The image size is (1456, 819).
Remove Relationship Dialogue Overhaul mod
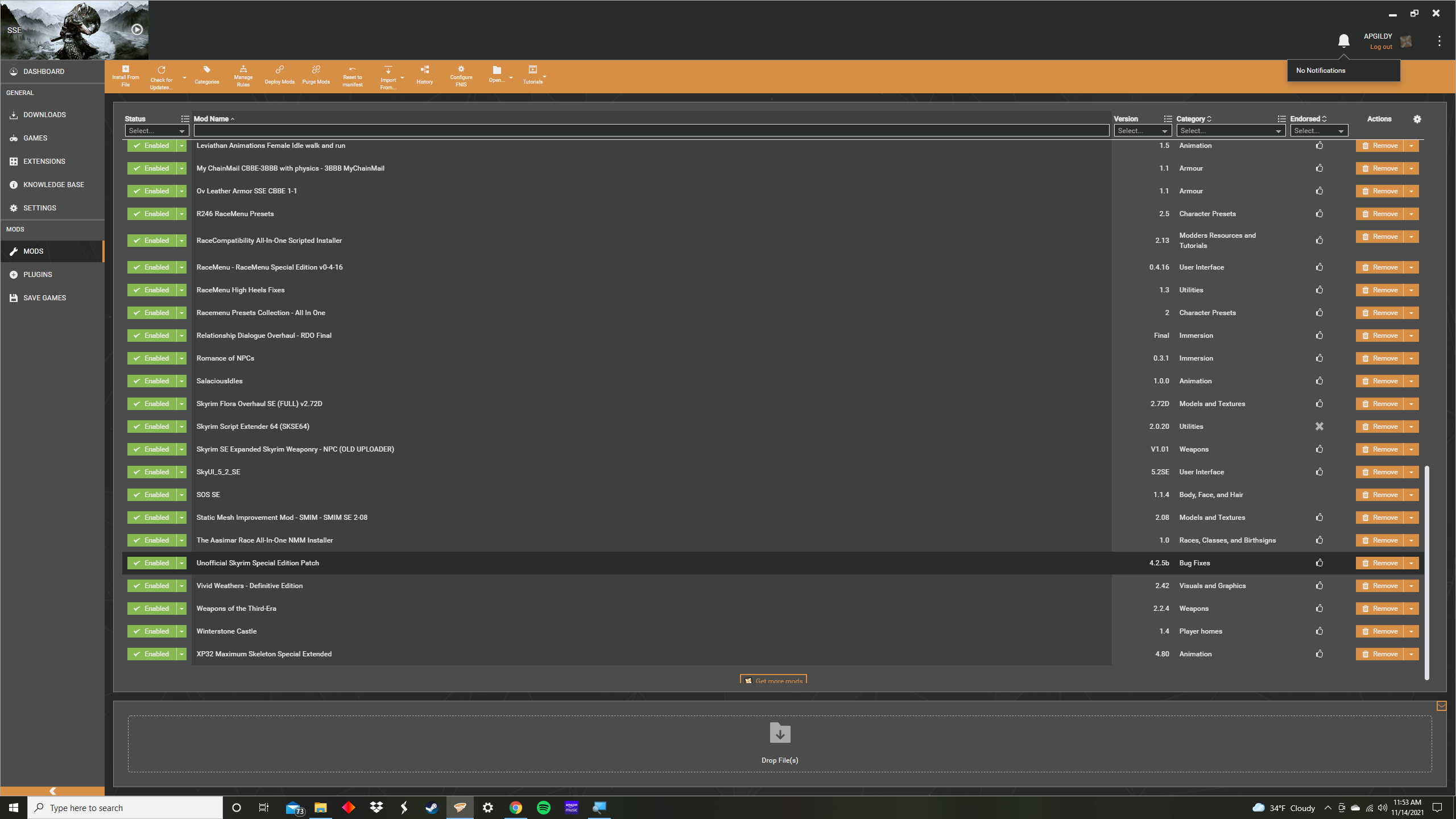(1380, 336)
